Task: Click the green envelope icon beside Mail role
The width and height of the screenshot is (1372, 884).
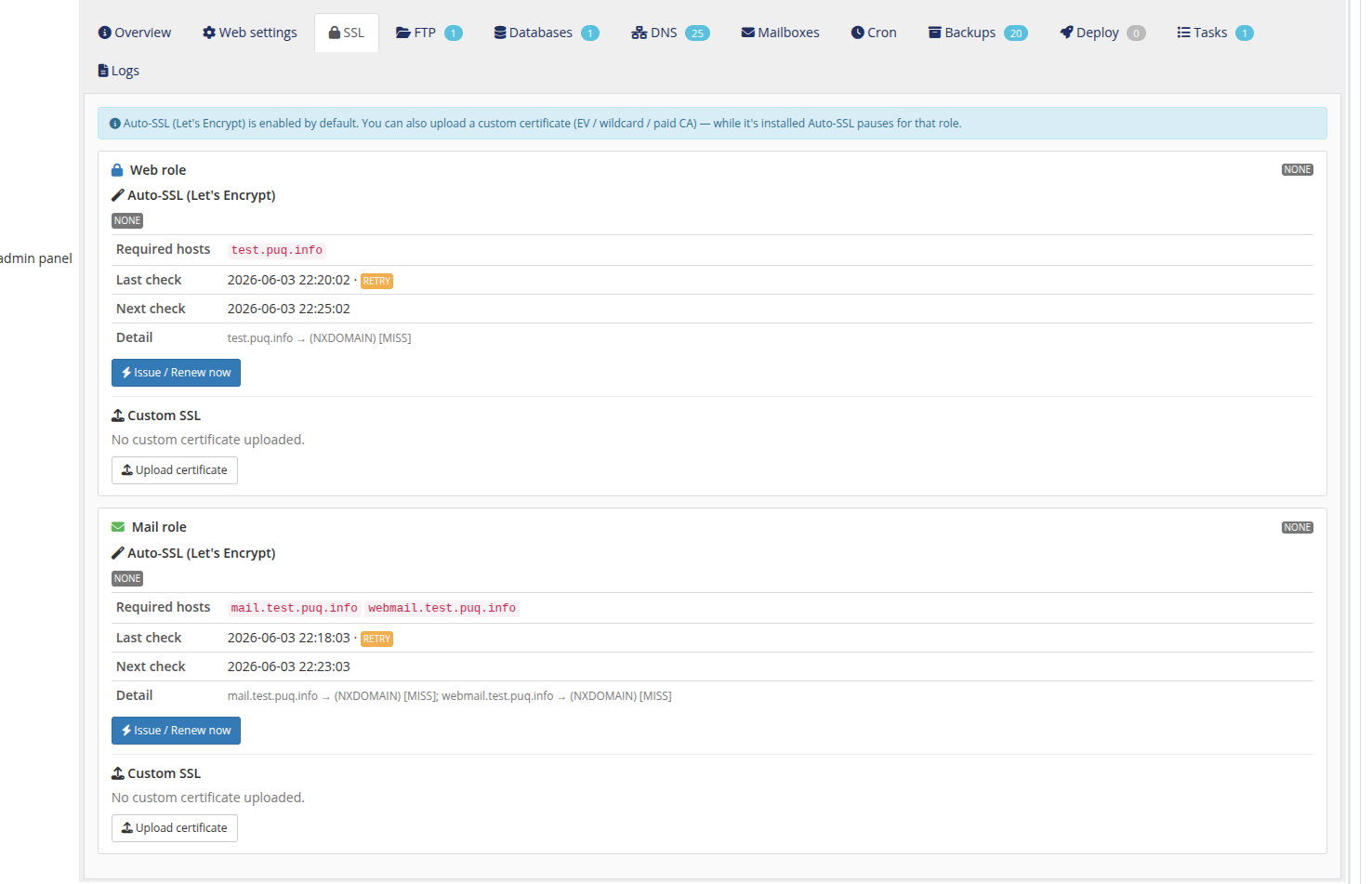Action: 118,527
